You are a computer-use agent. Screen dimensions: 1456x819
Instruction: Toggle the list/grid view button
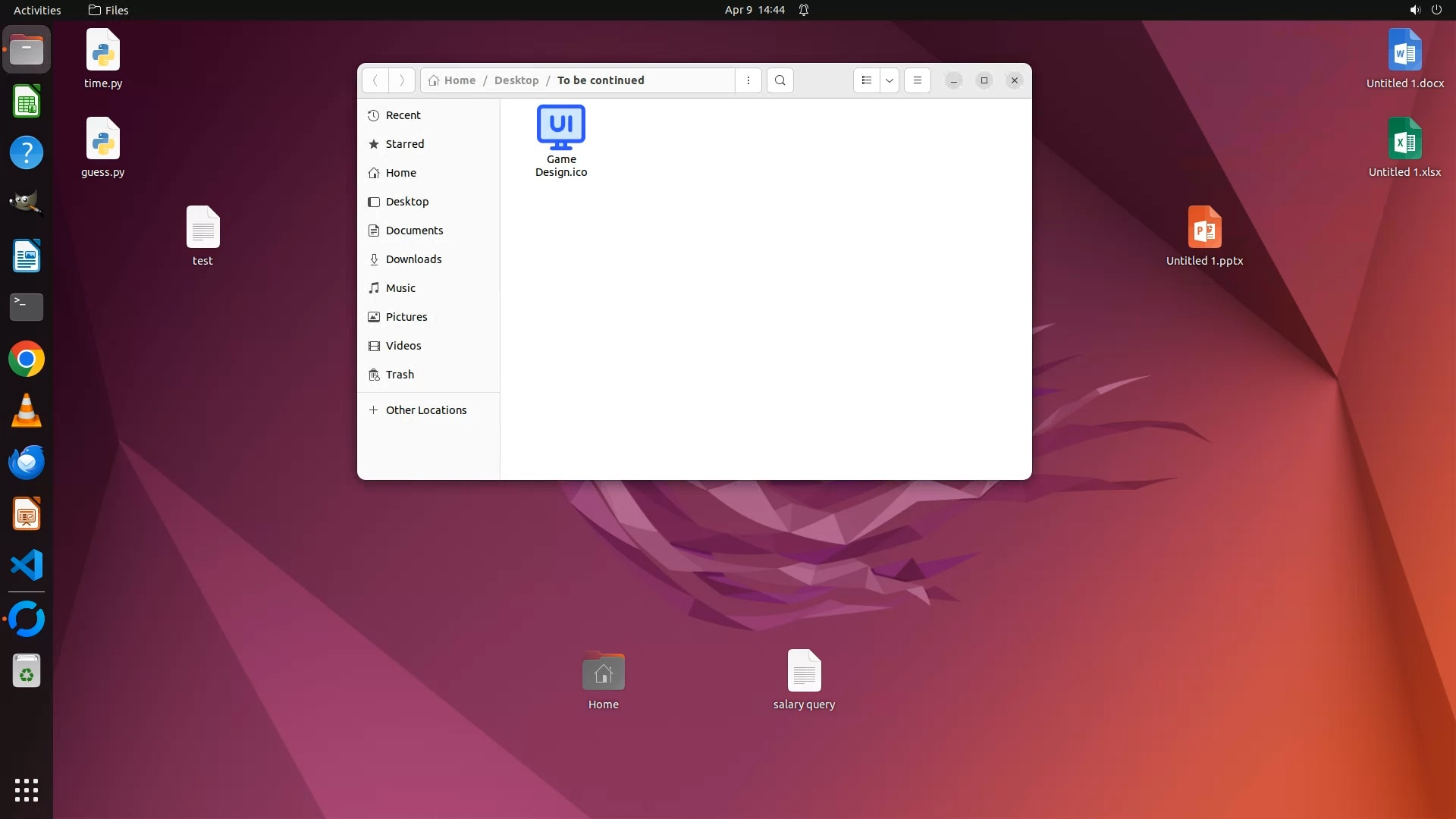[866, 80]
